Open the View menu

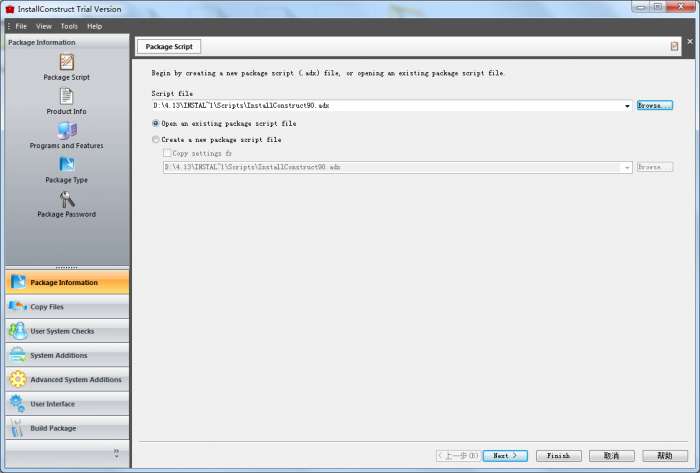click(x=44, y=26)
